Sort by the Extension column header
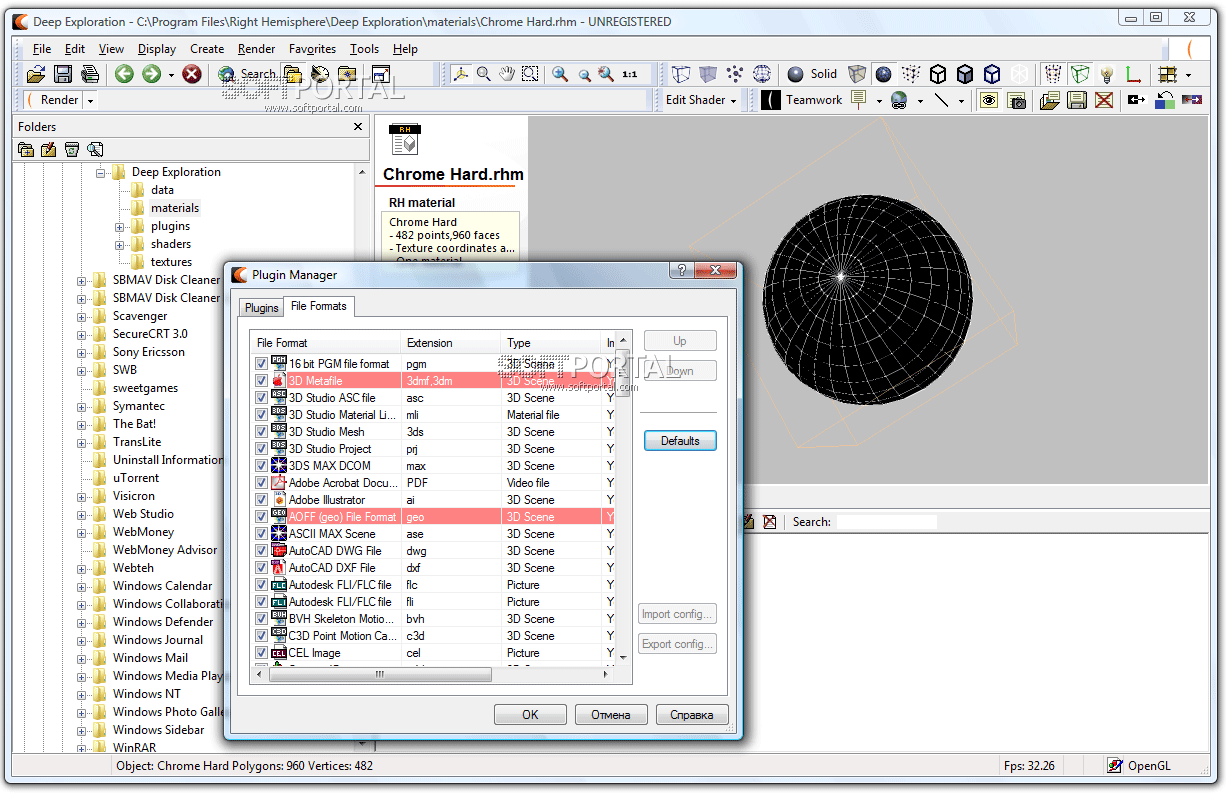 tap(450, 343)
